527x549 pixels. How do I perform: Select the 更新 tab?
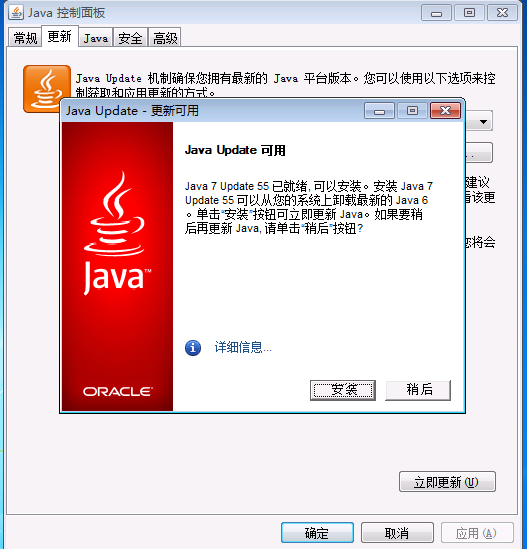point(60,36)
